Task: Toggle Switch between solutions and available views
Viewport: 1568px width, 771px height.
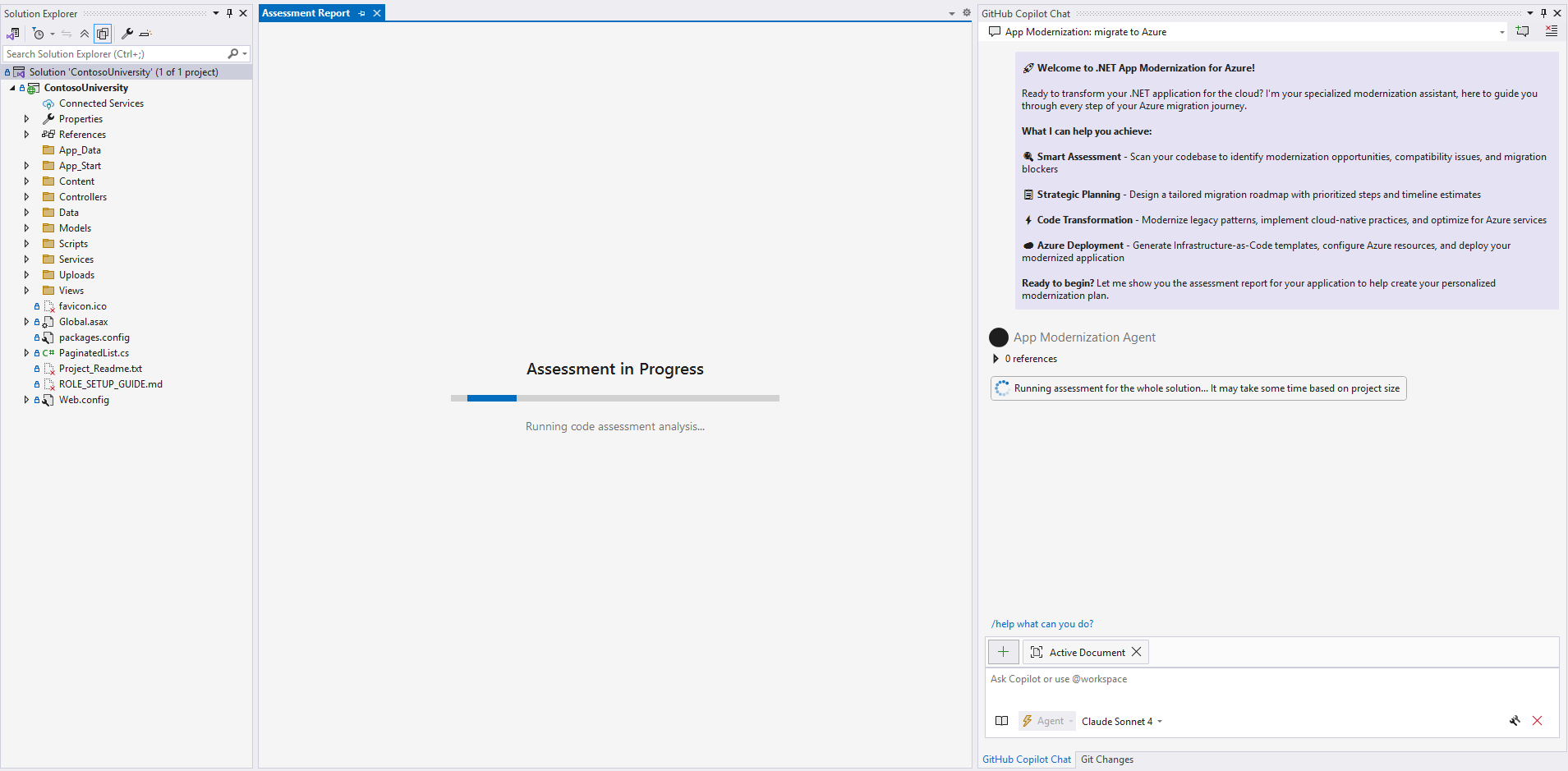Action: (x=13, y=34)
